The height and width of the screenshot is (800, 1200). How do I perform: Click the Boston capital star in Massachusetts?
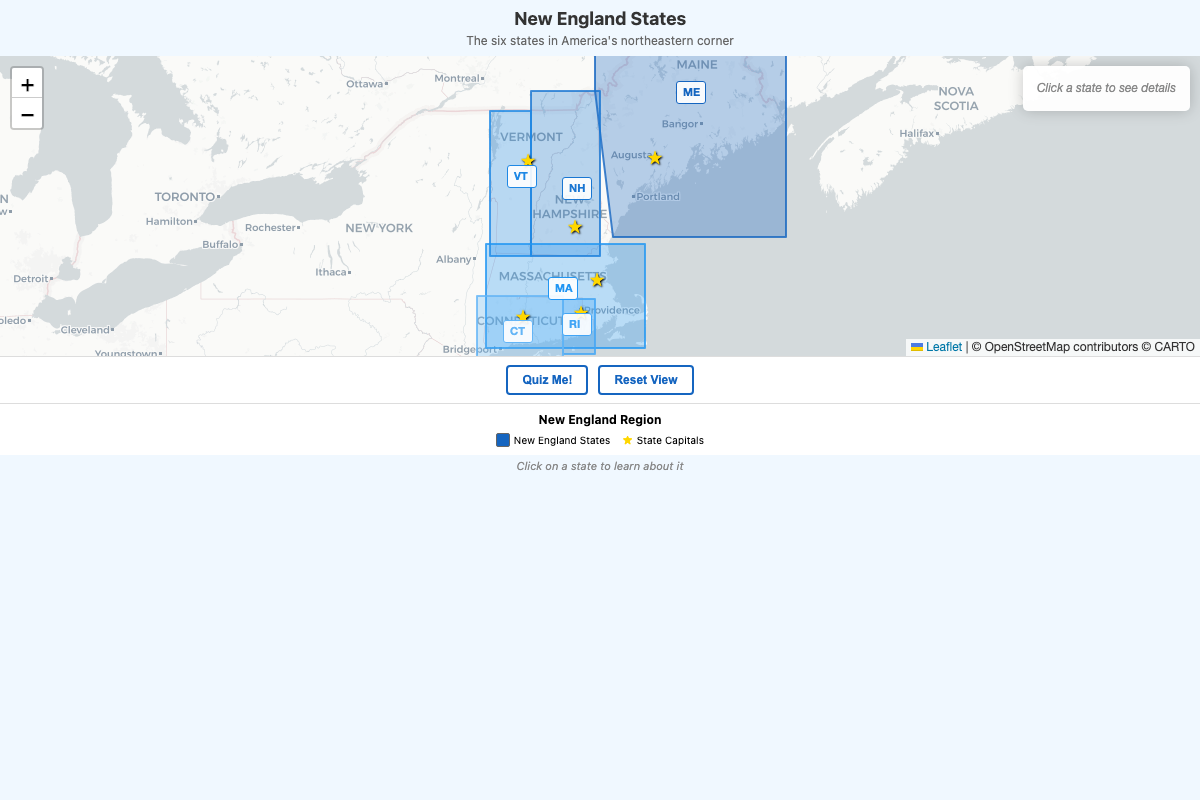point(597,281)
